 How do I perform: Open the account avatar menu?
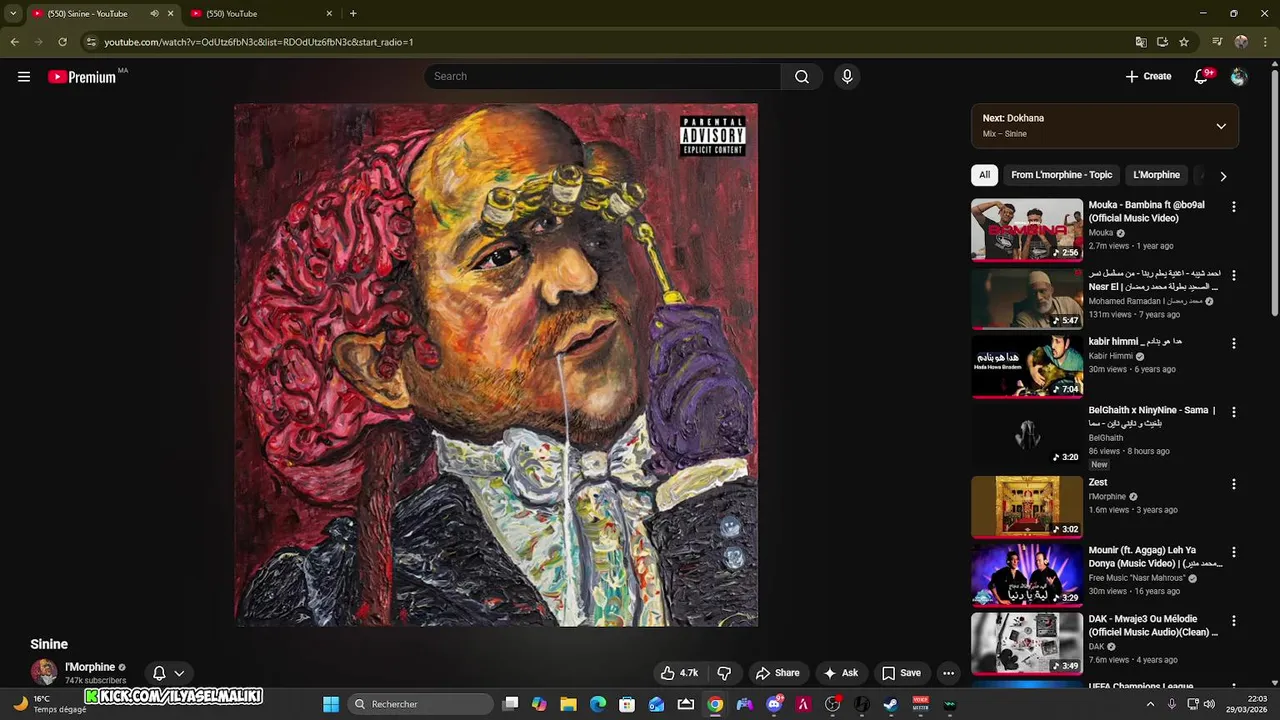1239,77
